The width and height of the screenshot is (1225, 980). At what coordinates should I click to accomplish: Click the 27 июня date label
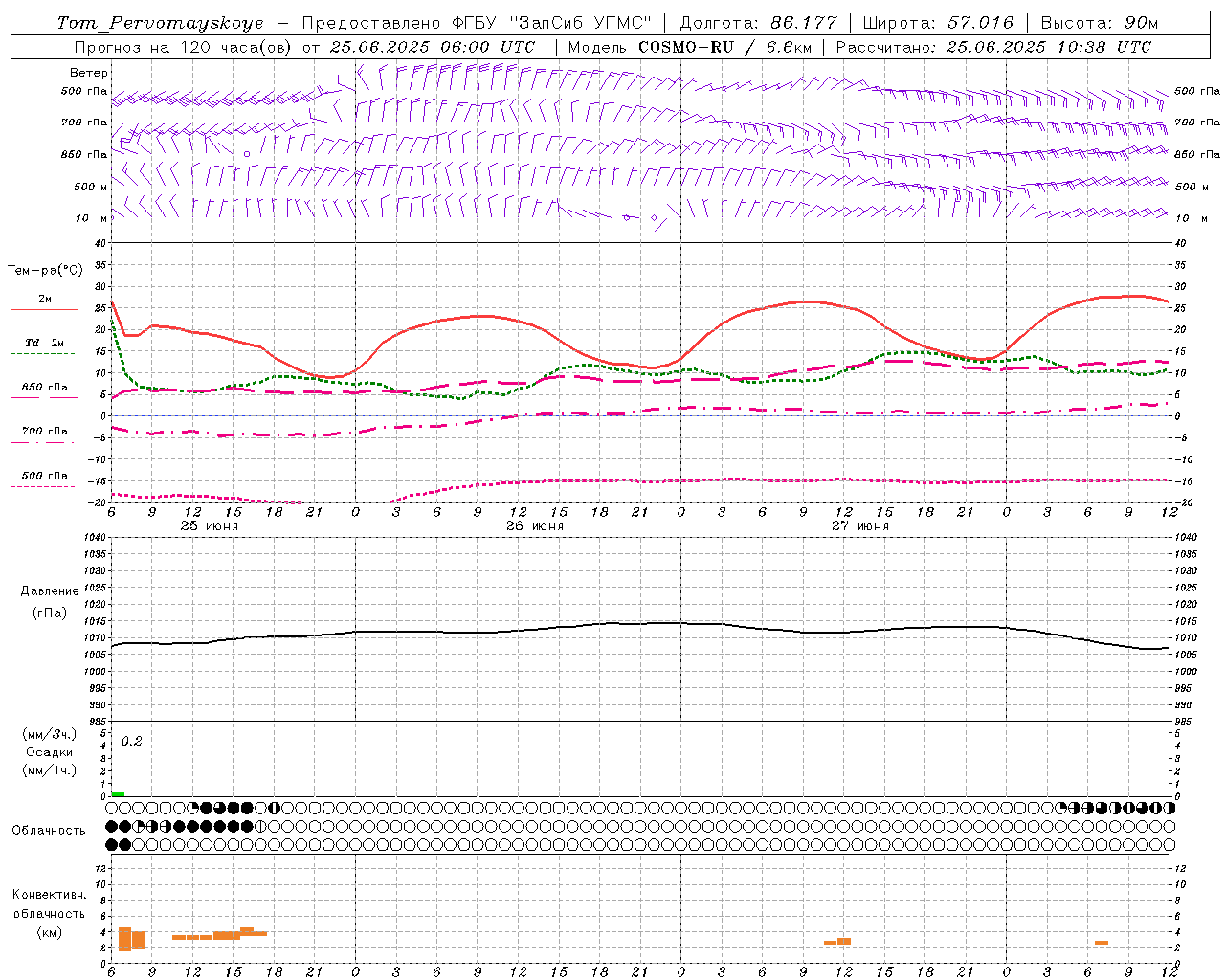859,525
